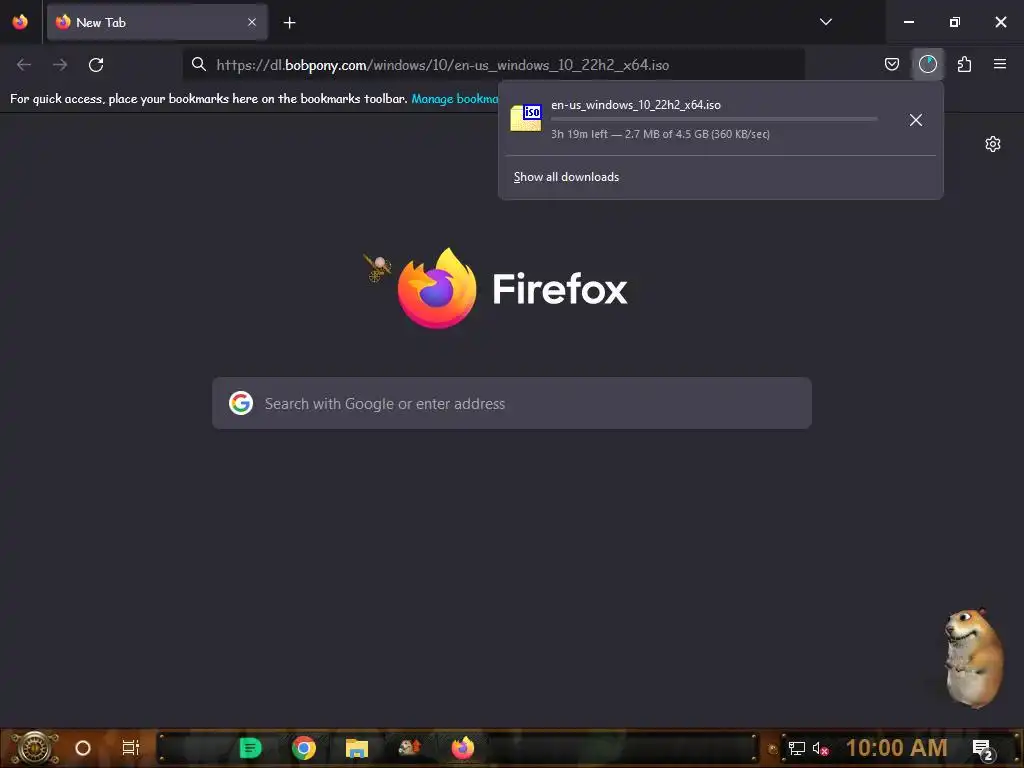Click the Firefox logo on new tab

[437, 288]
